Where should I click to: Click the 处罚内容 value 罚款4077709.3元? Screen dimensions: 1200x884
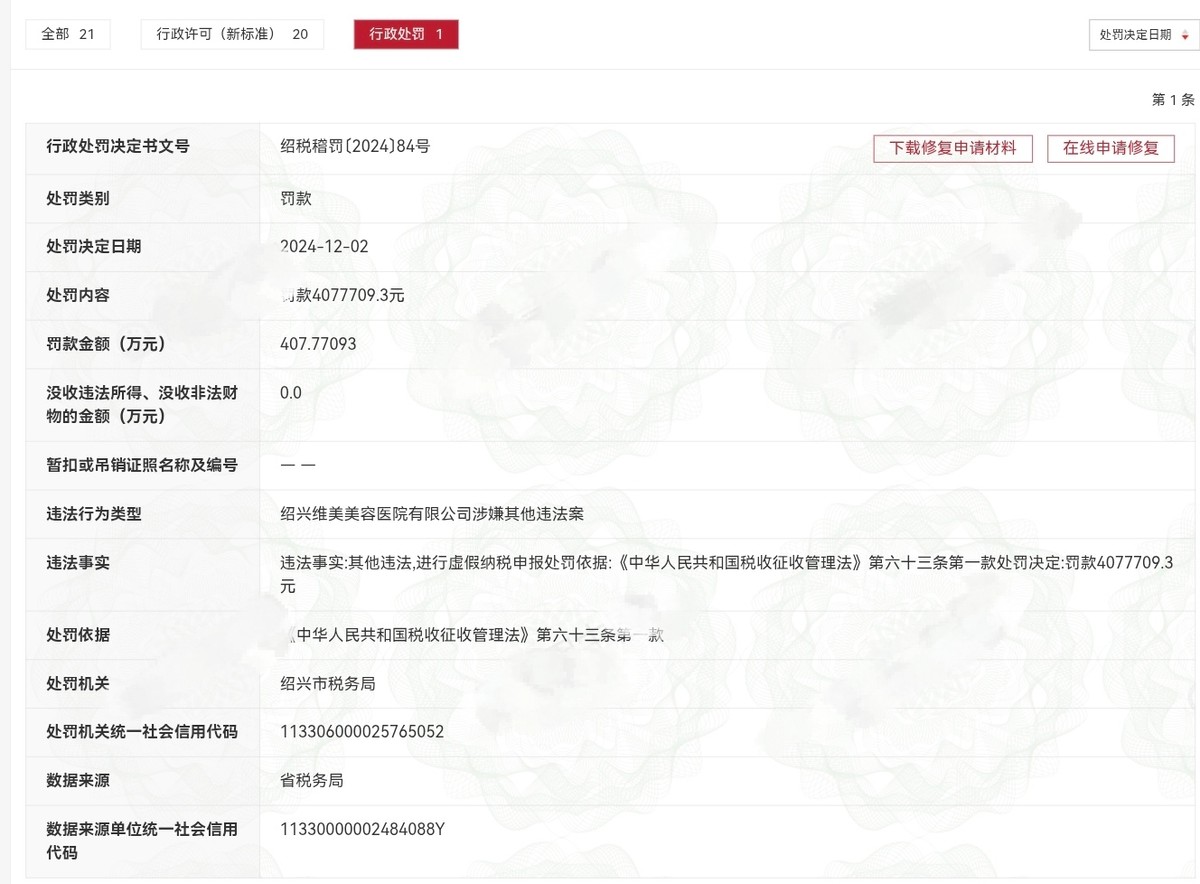pos(343,295)
